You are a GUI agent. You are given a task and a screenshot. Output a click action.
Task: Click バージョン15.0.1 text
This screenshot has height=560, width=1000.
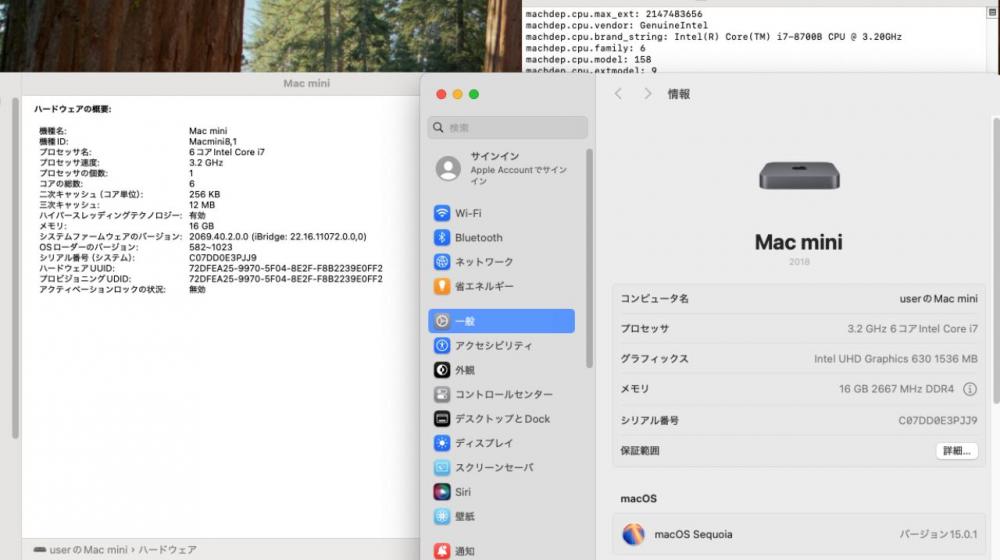(938, 534)
